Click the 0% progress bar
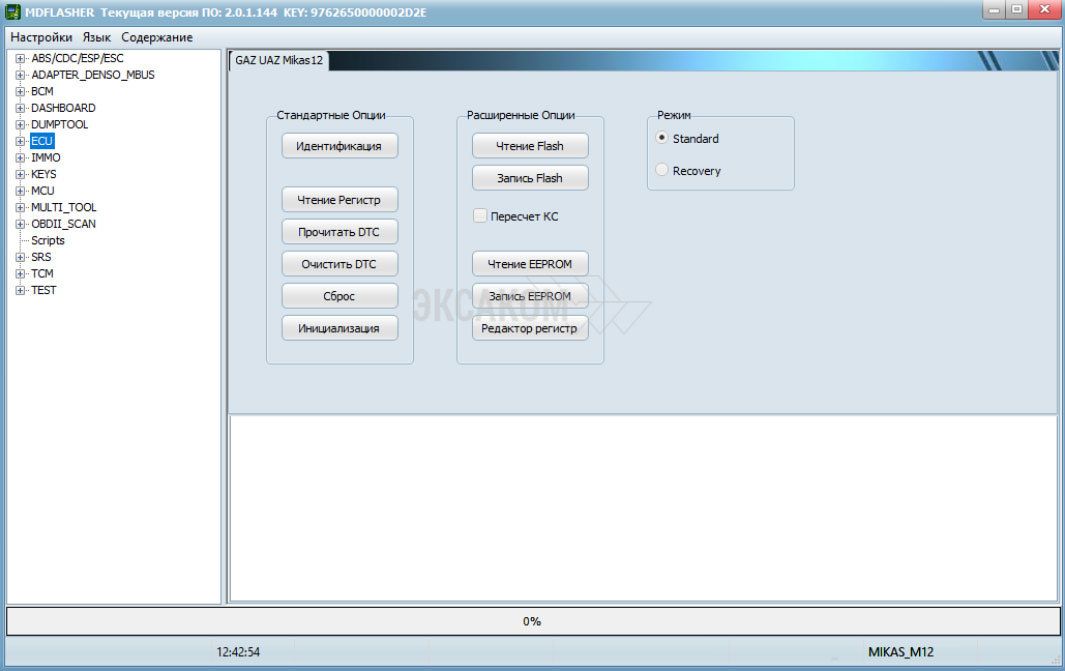Viewport: 1065px width, 671px height. pos(532,621)
